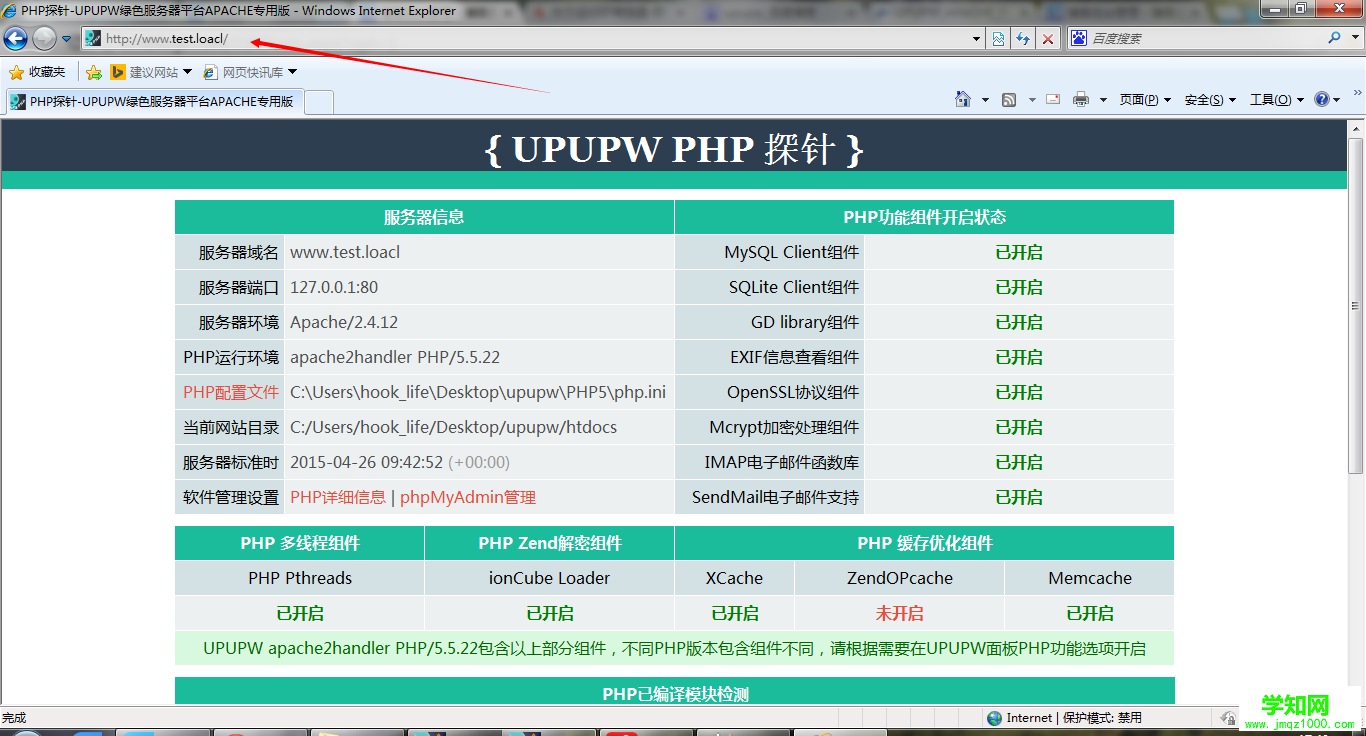Click the SendMail电子邮件支持 label

775,497
